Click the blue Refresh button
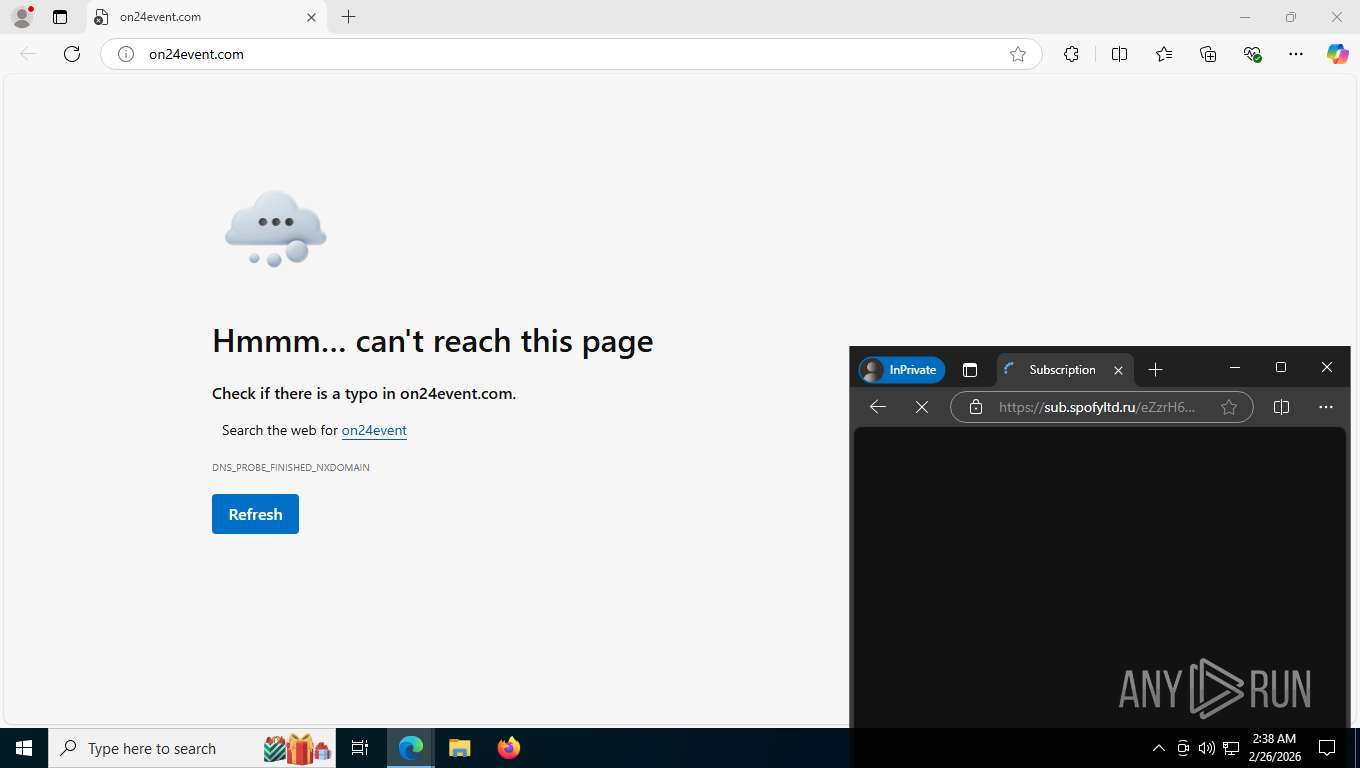This screenshot has width=1360, height=768. coord(255,514)
